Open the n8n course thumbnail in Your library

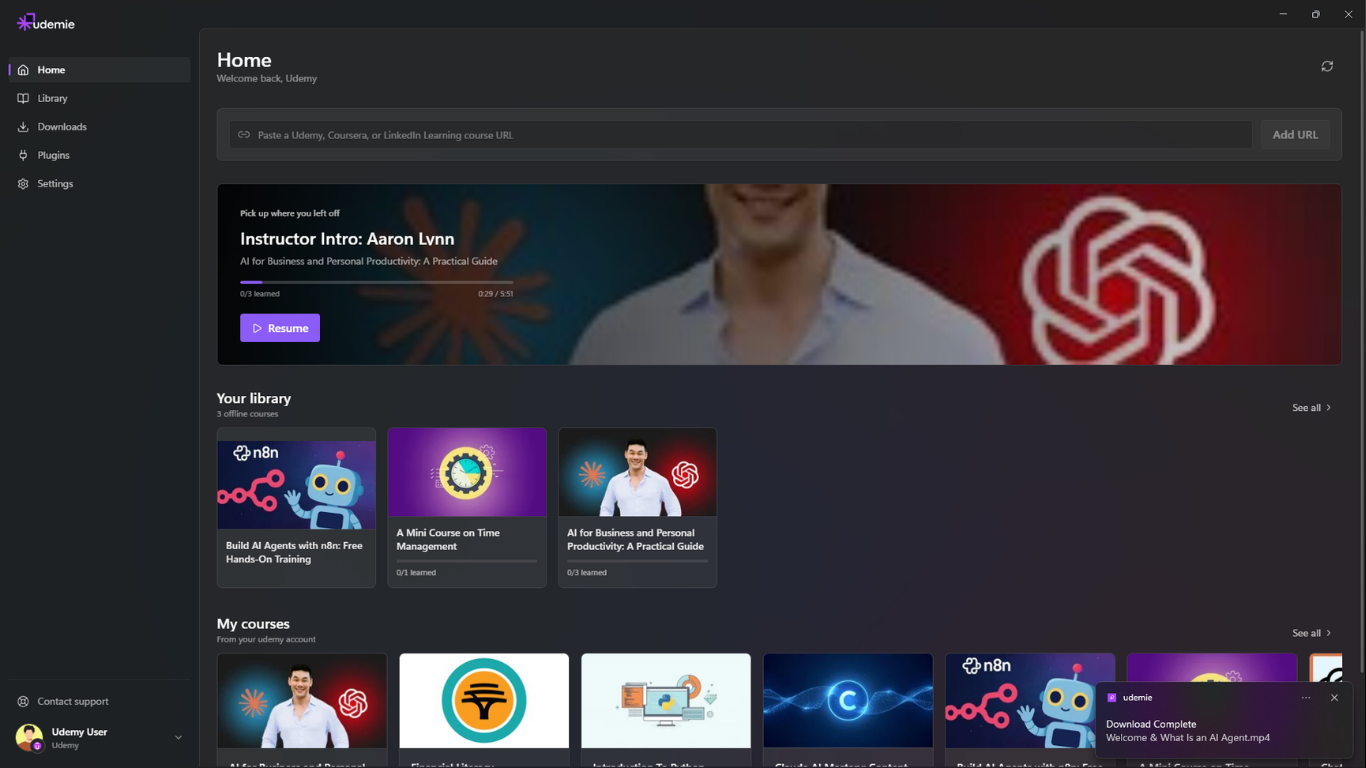(x=296, y=485)
